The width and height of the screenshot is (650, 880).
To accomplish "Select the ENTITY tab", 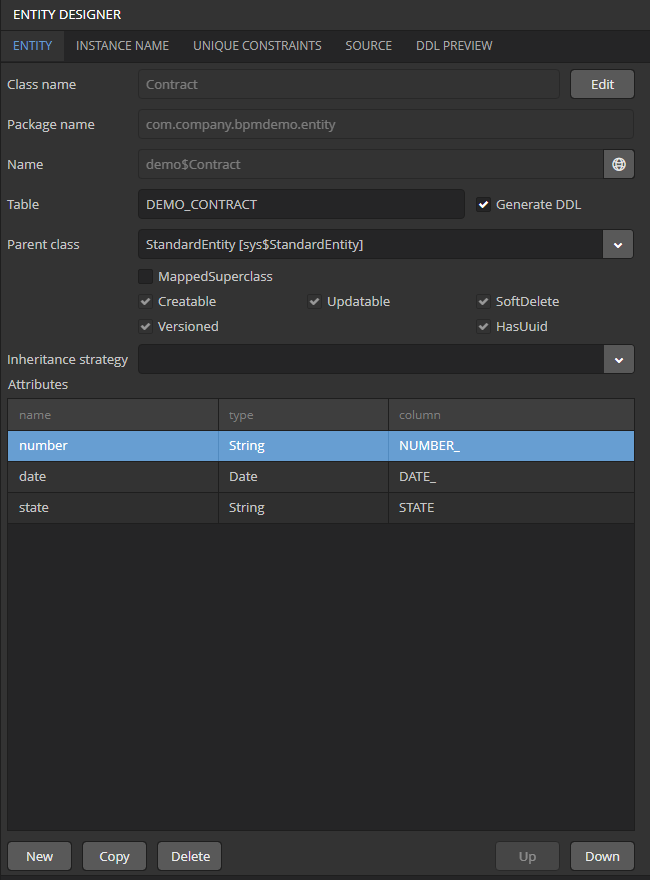I will [32, 45].
